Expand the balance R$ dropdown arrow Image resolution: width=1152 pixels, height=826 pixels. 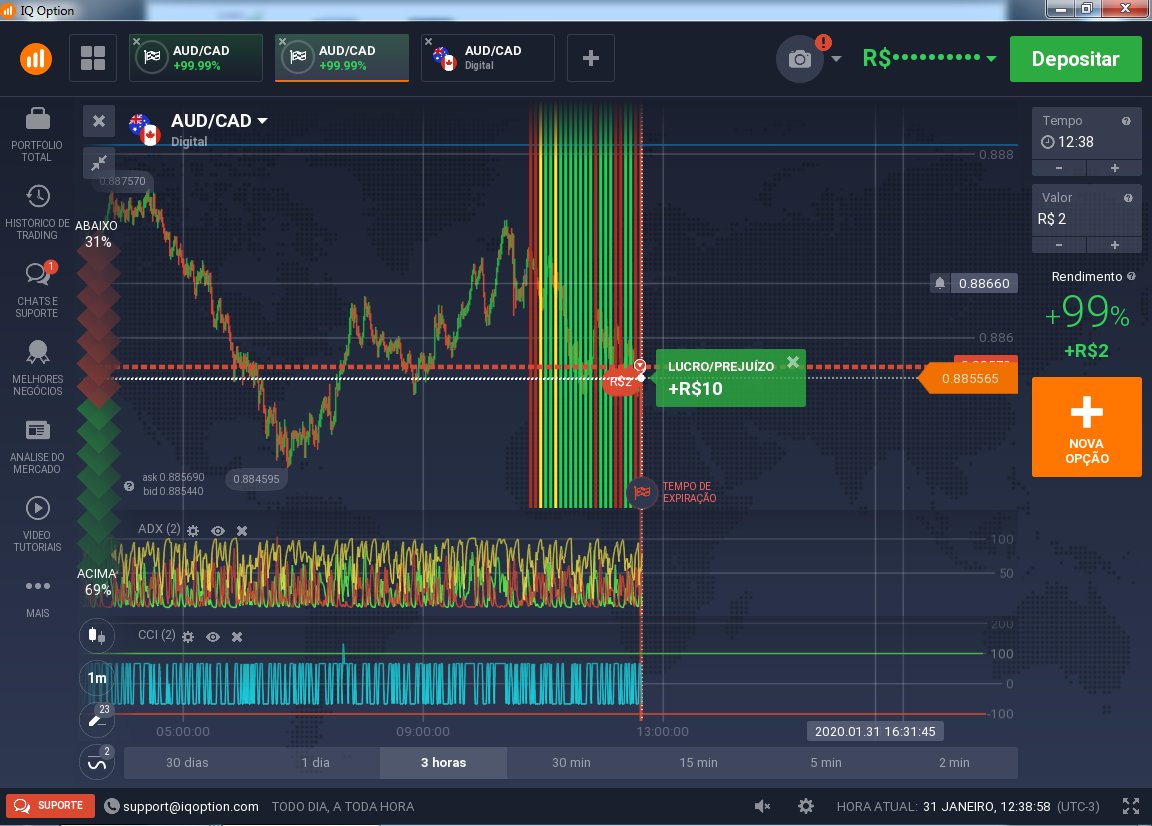[x=991, y=58]
